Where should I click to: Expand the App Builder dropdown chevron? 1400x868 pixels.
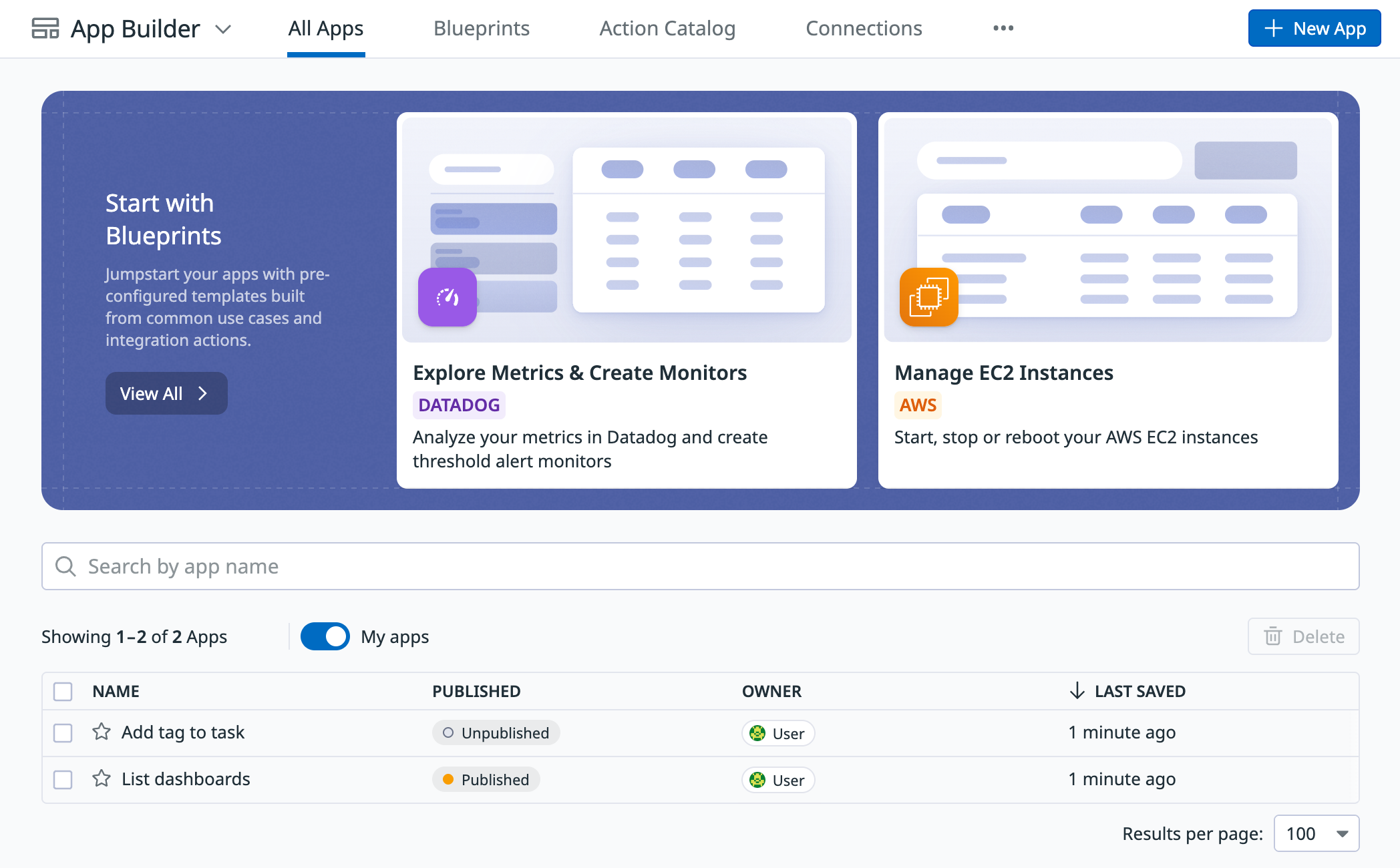pyautogui.click(x=223, y=29)
